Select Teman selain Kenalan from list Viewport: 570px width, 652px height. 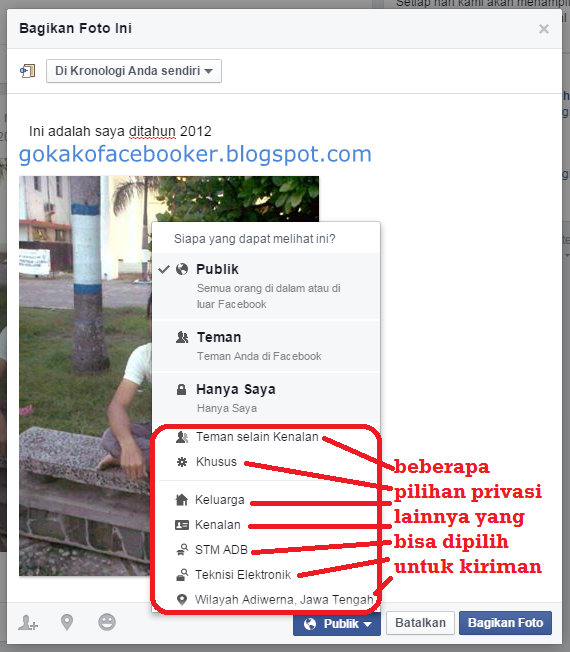click(x=257, y=437)
